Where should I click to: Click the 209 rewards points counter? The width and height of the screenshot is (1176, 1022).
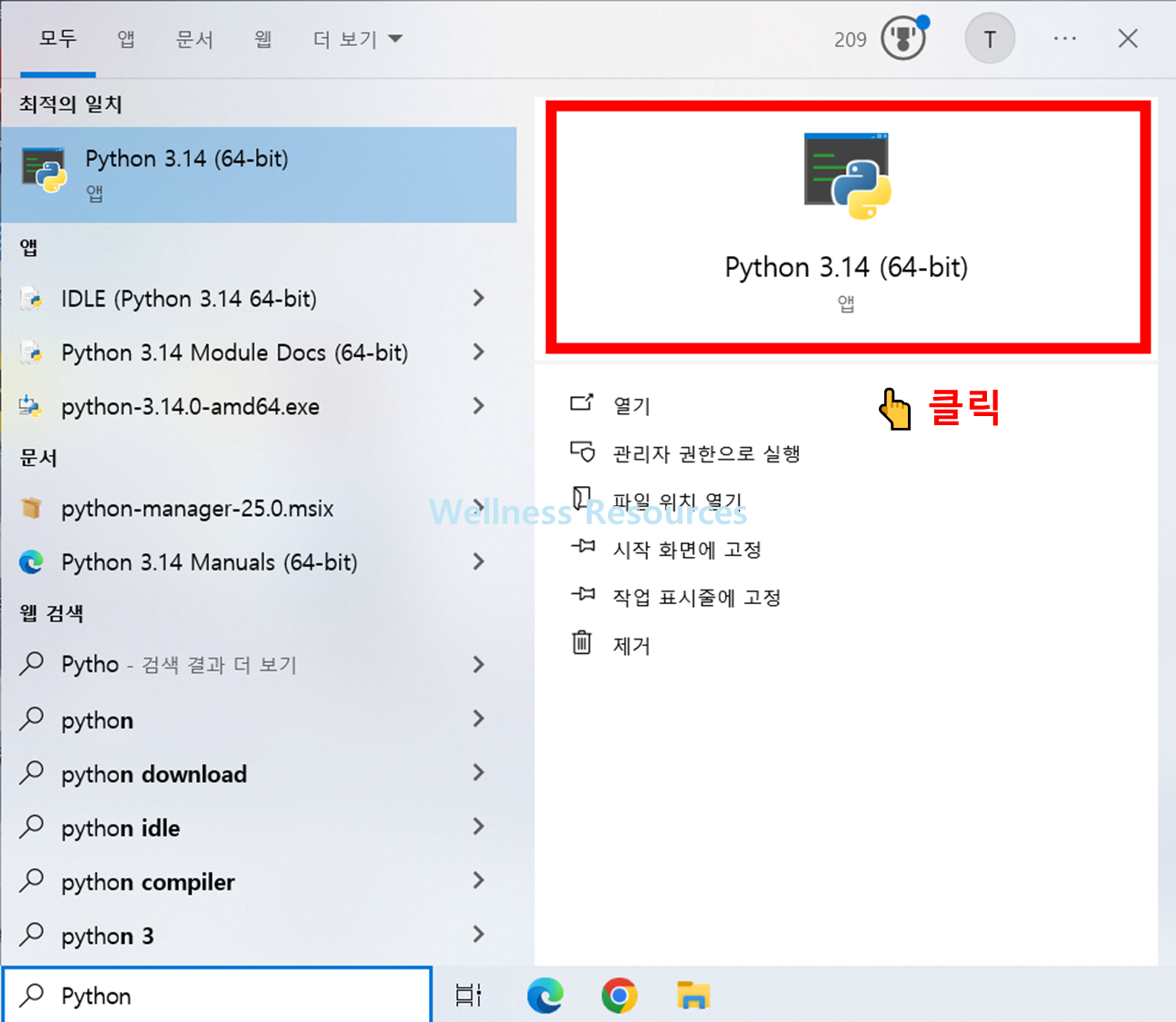tap(850, 40)
